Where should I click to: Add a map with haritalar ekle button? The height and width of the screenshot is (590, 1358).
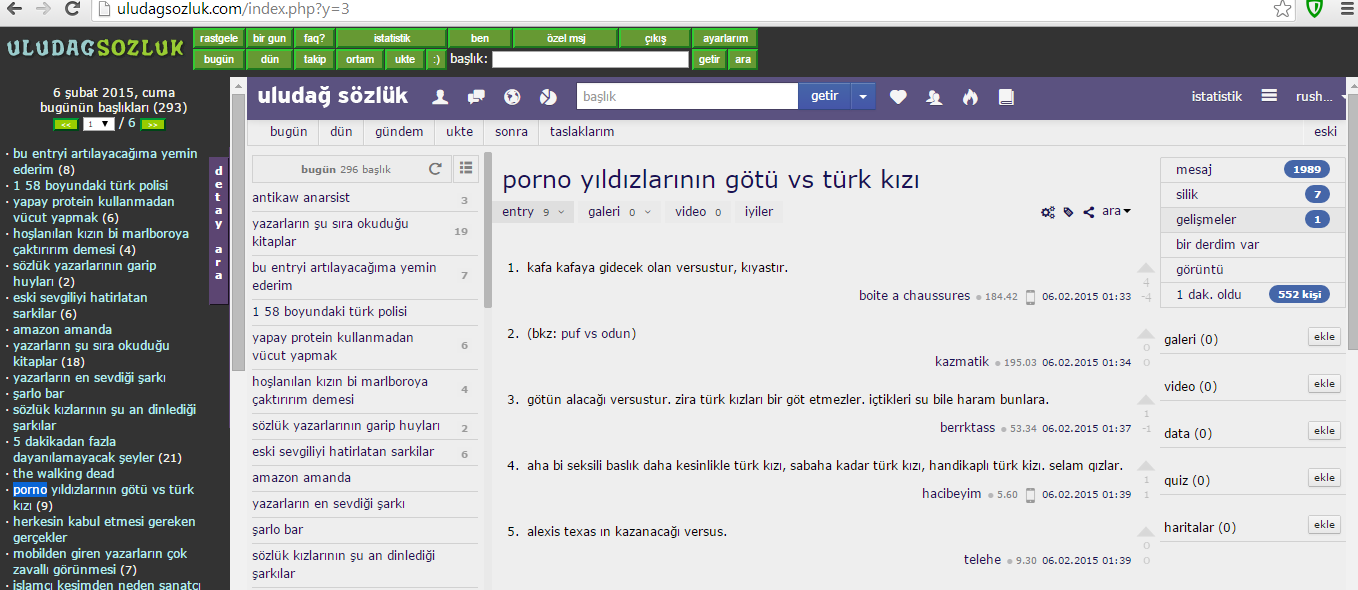pyautogui.click(x=1324, y=525)
